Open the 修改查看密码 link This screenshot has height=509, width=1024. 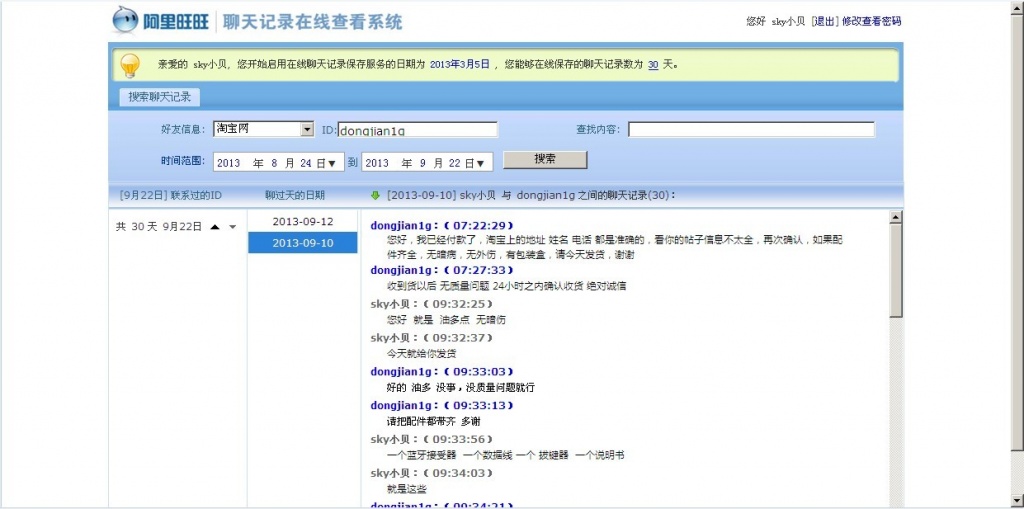point(871,22)
